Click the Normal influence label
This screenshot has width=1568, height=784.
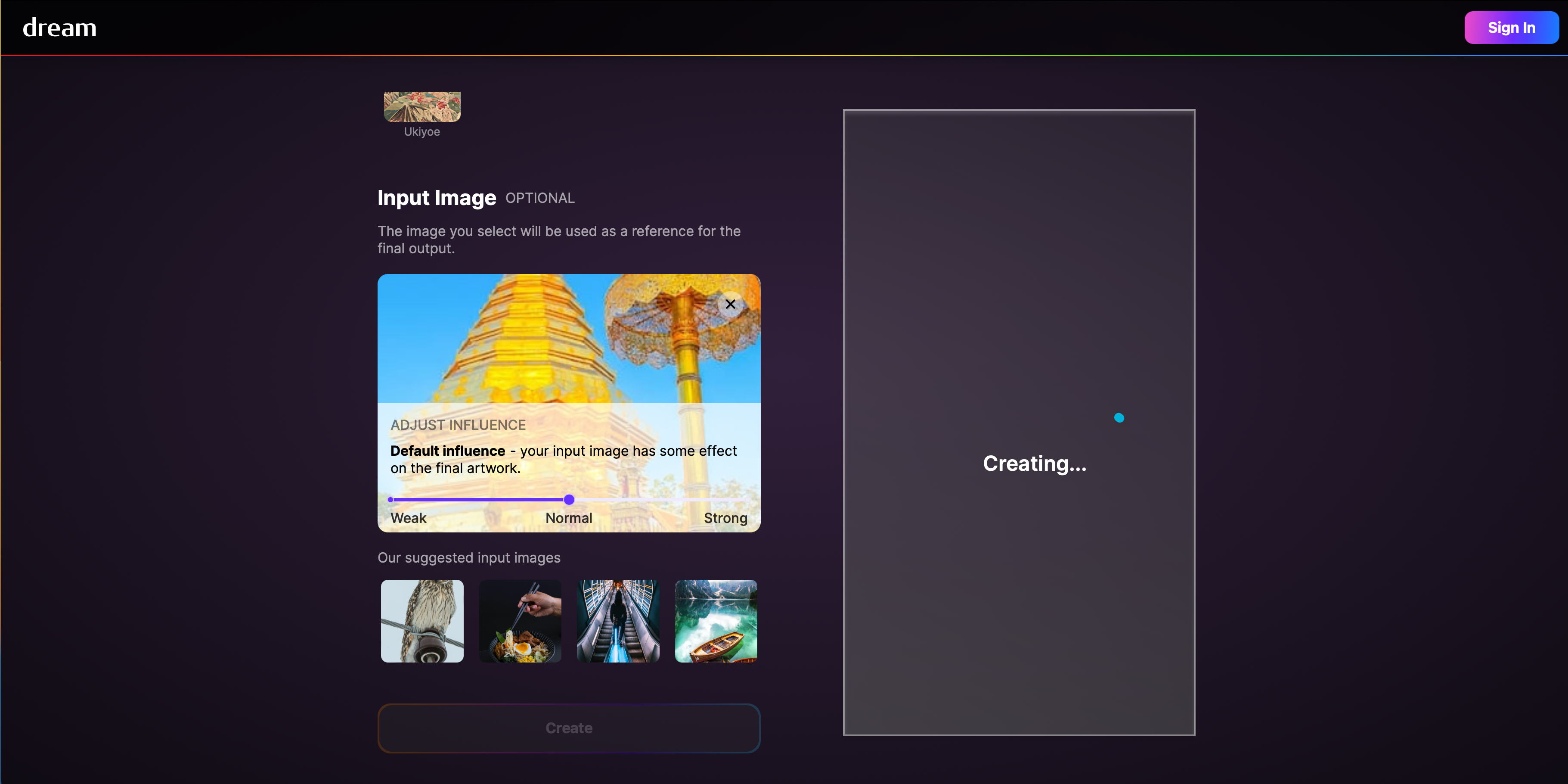coord(569,518)
